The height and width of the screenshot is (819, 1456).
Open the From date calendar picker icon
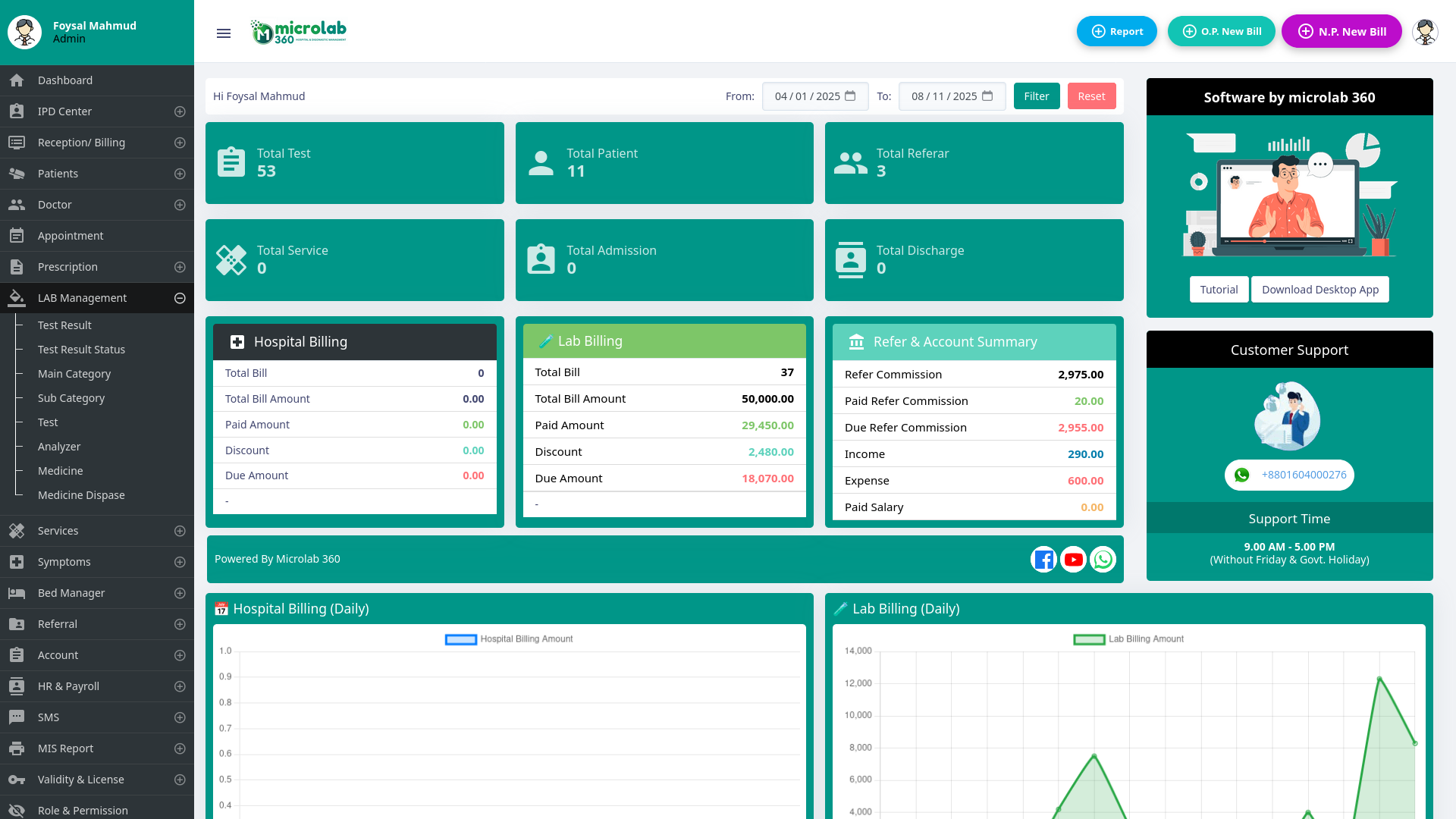(x=850, y=96)
